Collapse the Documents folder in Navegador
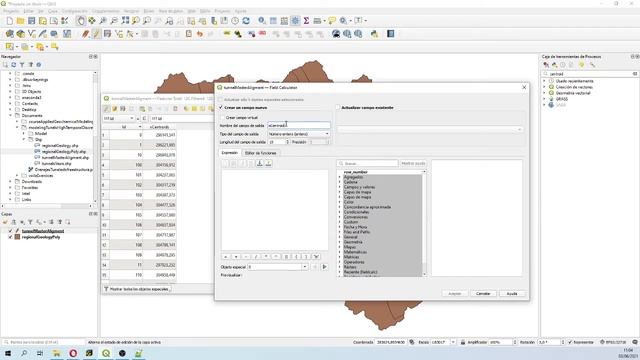The image size is (640, 360). (x=11, y=116)
